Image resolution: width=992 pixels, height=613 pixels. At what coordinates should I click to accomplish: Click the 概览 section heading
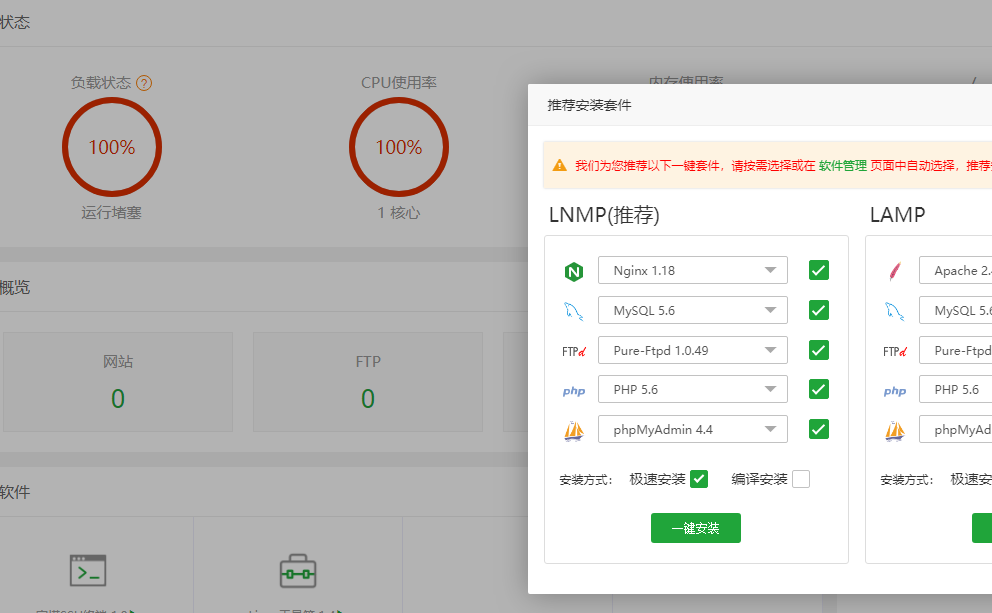tap(15, 288)
